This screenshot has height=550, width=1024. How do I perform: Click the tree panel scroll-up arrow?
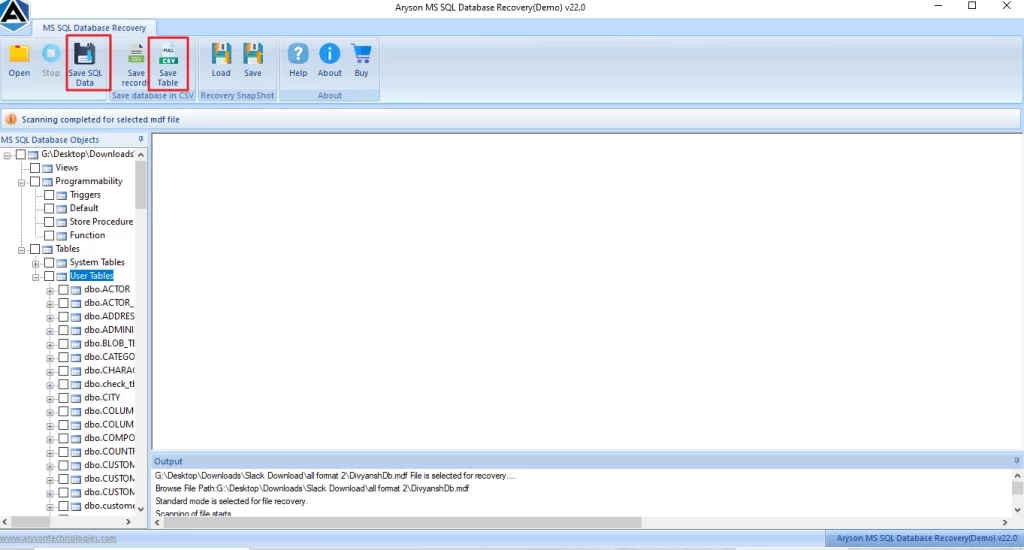pyautogui.click(x=140, y=155)
